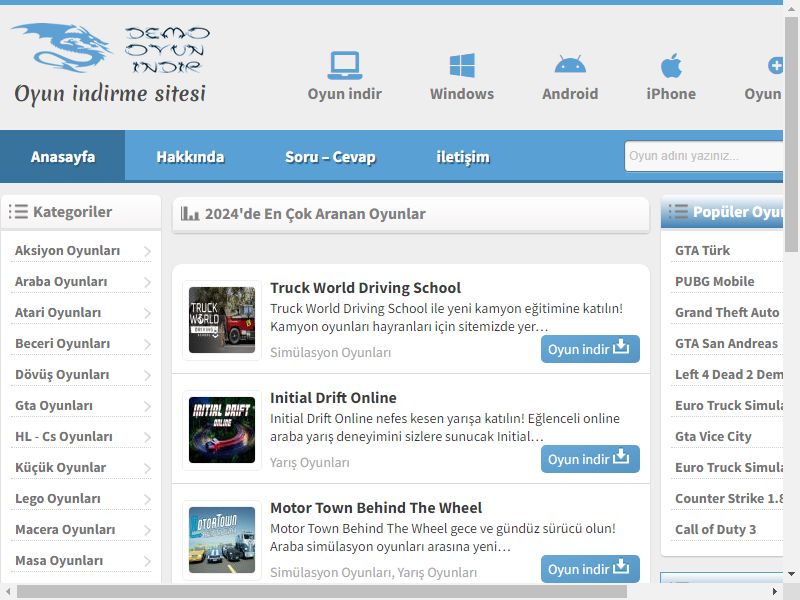
Task: Click the bar chart icon beside 2024 heading
Action: [190, 213]
